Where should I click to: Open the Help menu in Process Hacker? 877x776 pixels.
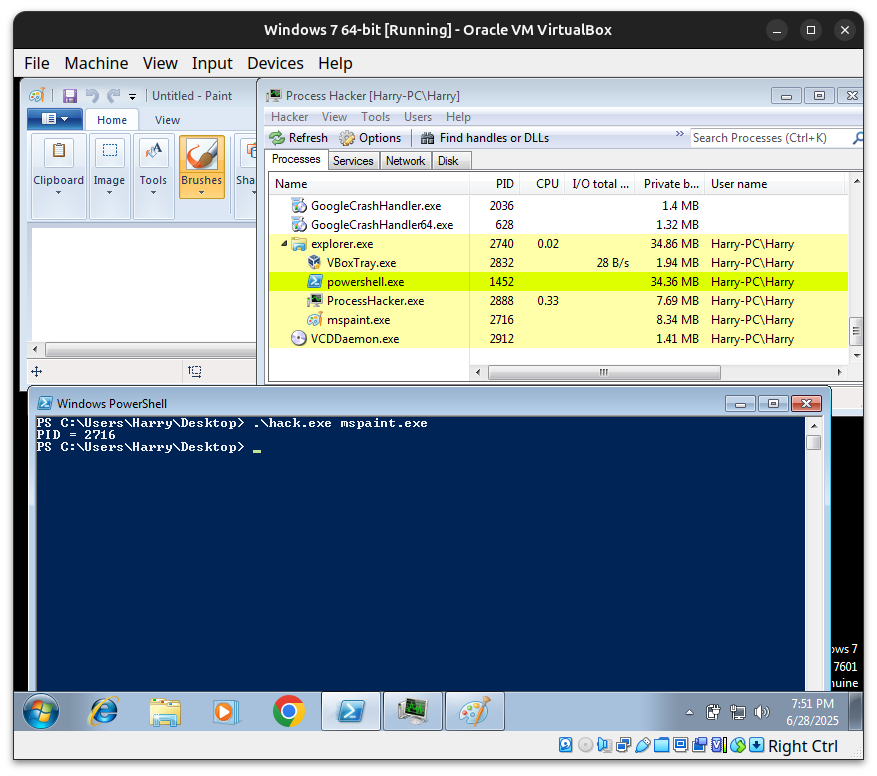[458, 117]
